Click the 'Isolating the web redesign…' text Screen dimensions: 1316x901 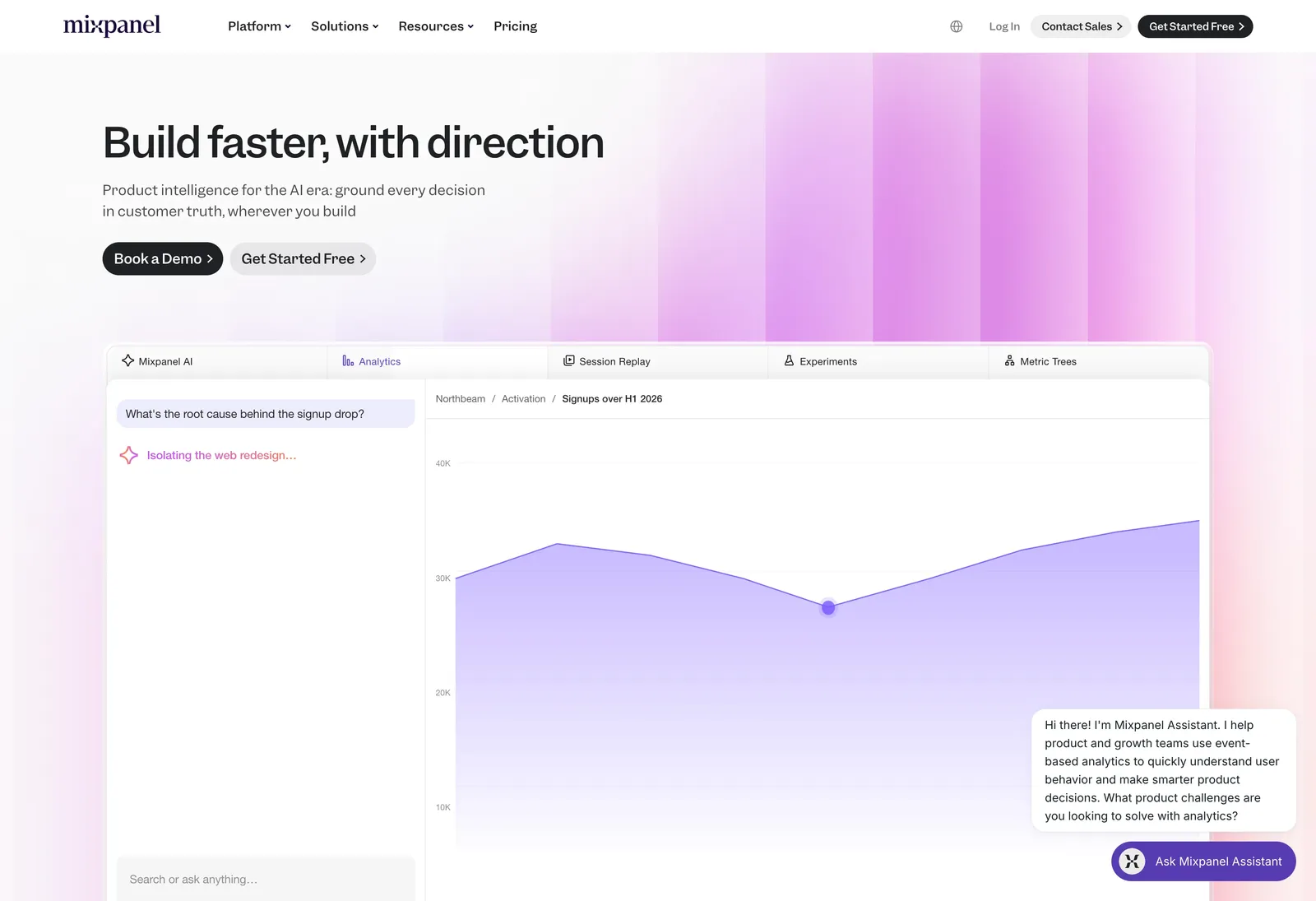point(221,455)
